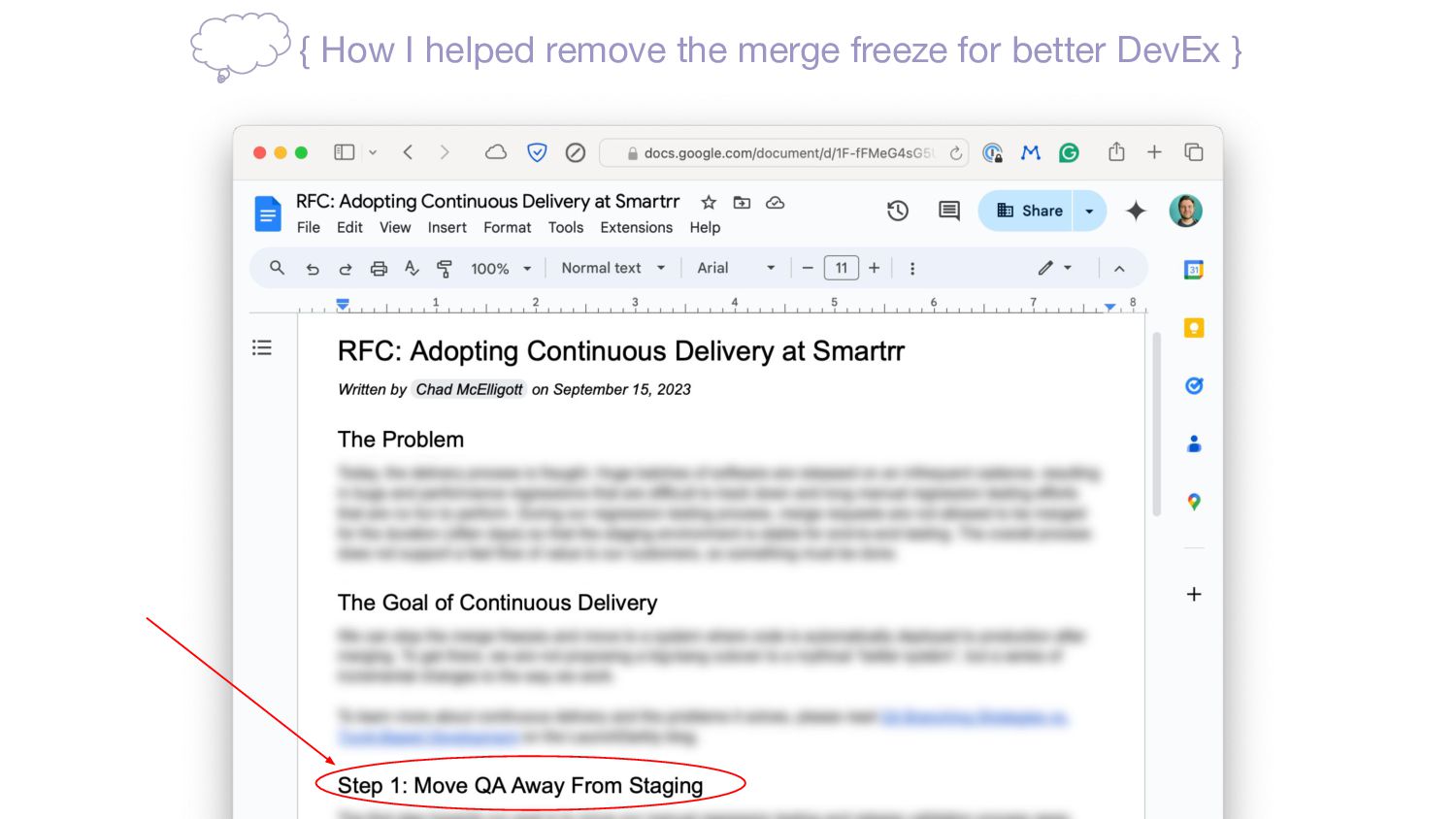This screenshot has width=1456, height=819.
Task: Open the Extensions menu
Action: coord(637,227)
